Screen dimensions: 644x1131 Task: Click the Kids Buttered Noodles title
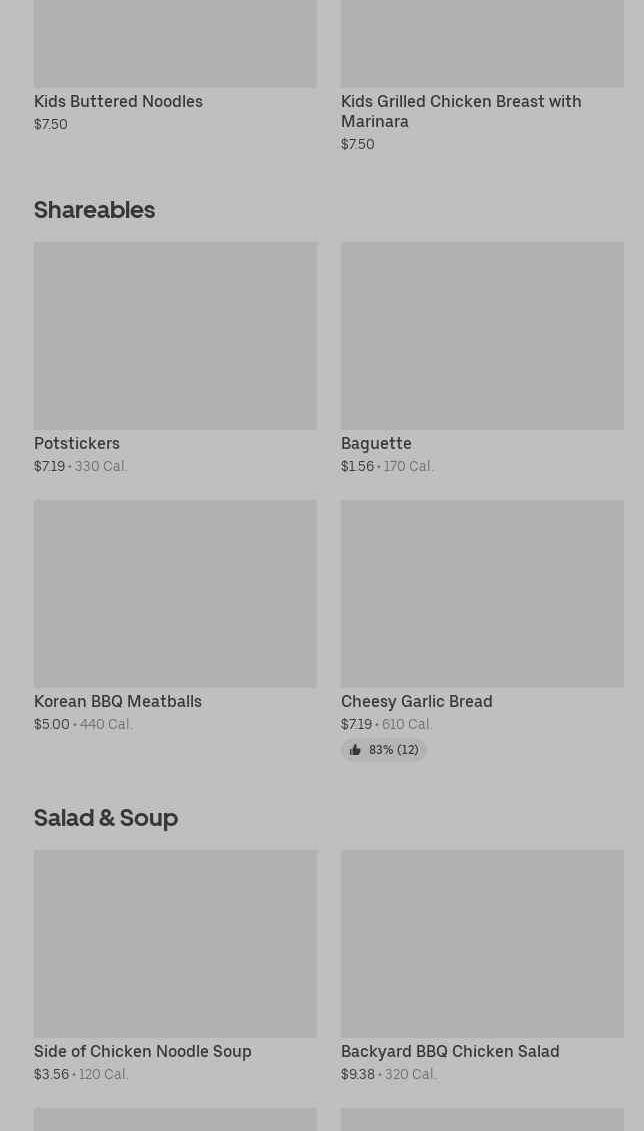point(118,102)
